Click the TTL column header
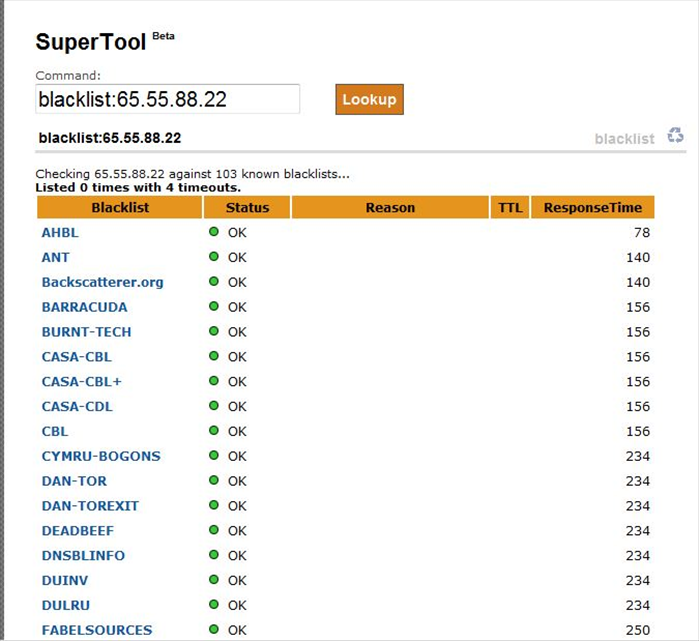This screenshot has height=641, width=699. coord(510,207)
